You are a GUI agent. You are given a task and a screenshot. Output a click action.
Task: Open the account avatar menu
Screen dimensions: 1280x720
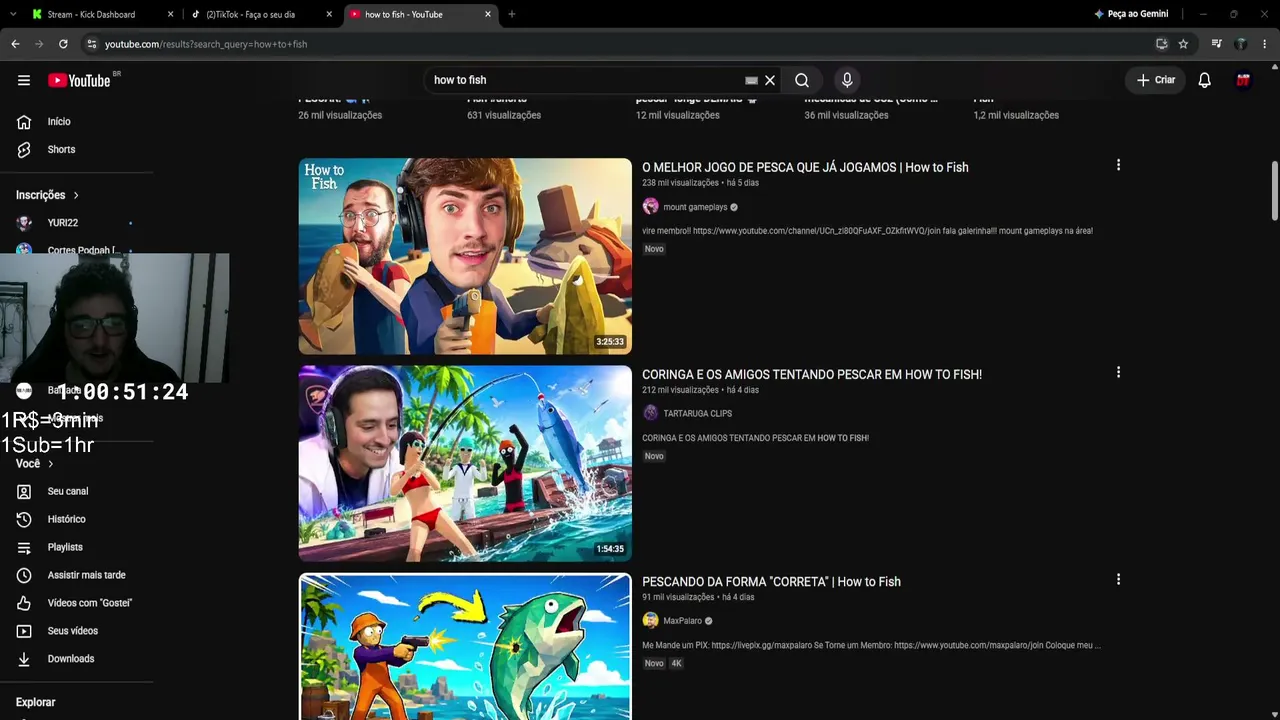1243,80
